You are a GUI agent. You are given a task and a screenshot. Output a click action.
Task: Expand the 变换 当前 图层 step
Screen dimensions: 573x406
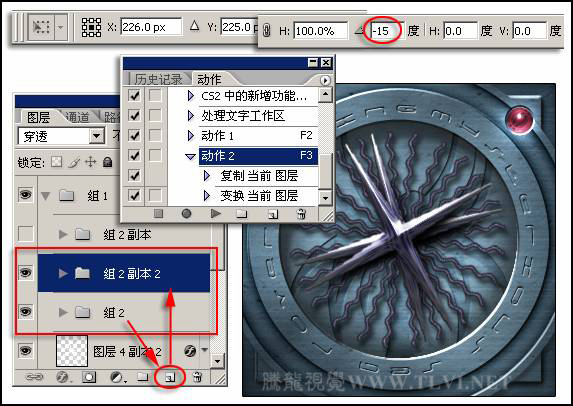(x=207, y=196)
